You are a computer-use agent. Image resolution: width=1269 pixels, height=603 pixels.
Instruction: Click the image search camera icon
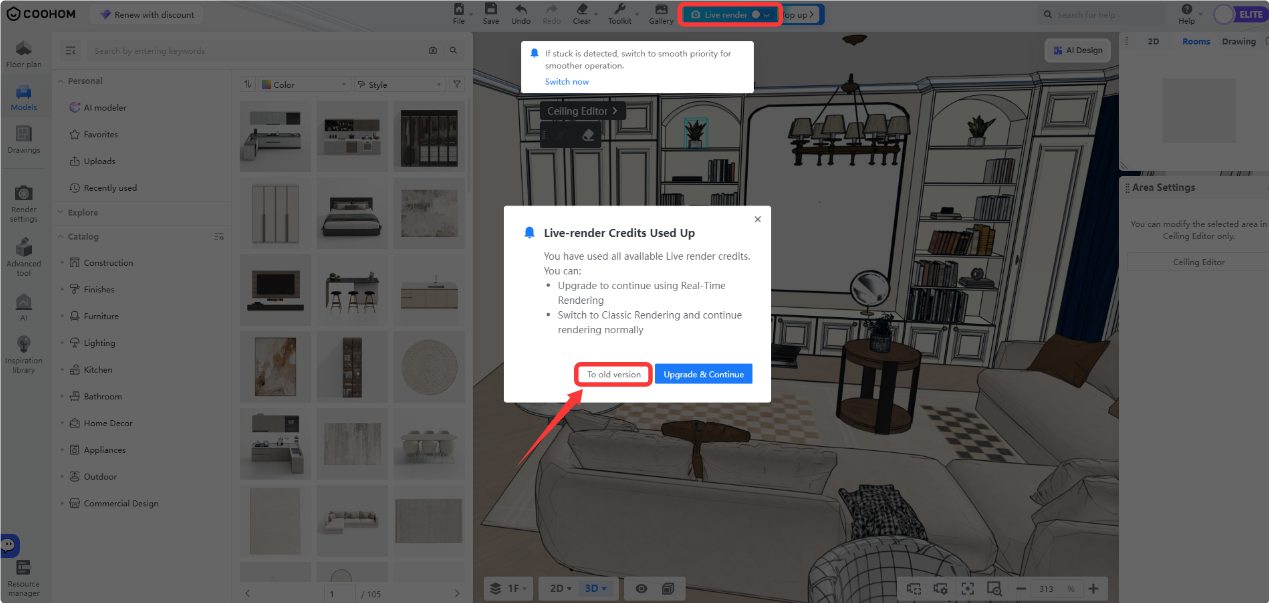(x=433, y=51)
